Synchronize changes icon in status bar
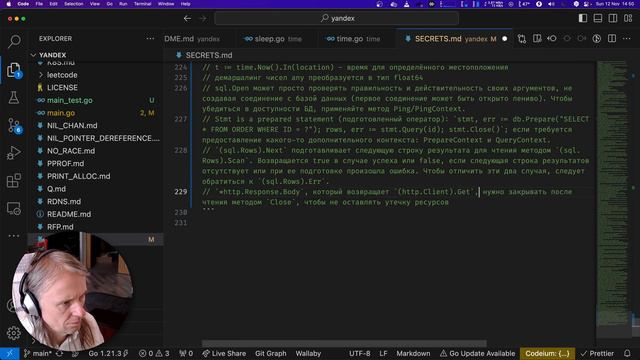The width and height of the screenshot is (640, 360). 60,353
